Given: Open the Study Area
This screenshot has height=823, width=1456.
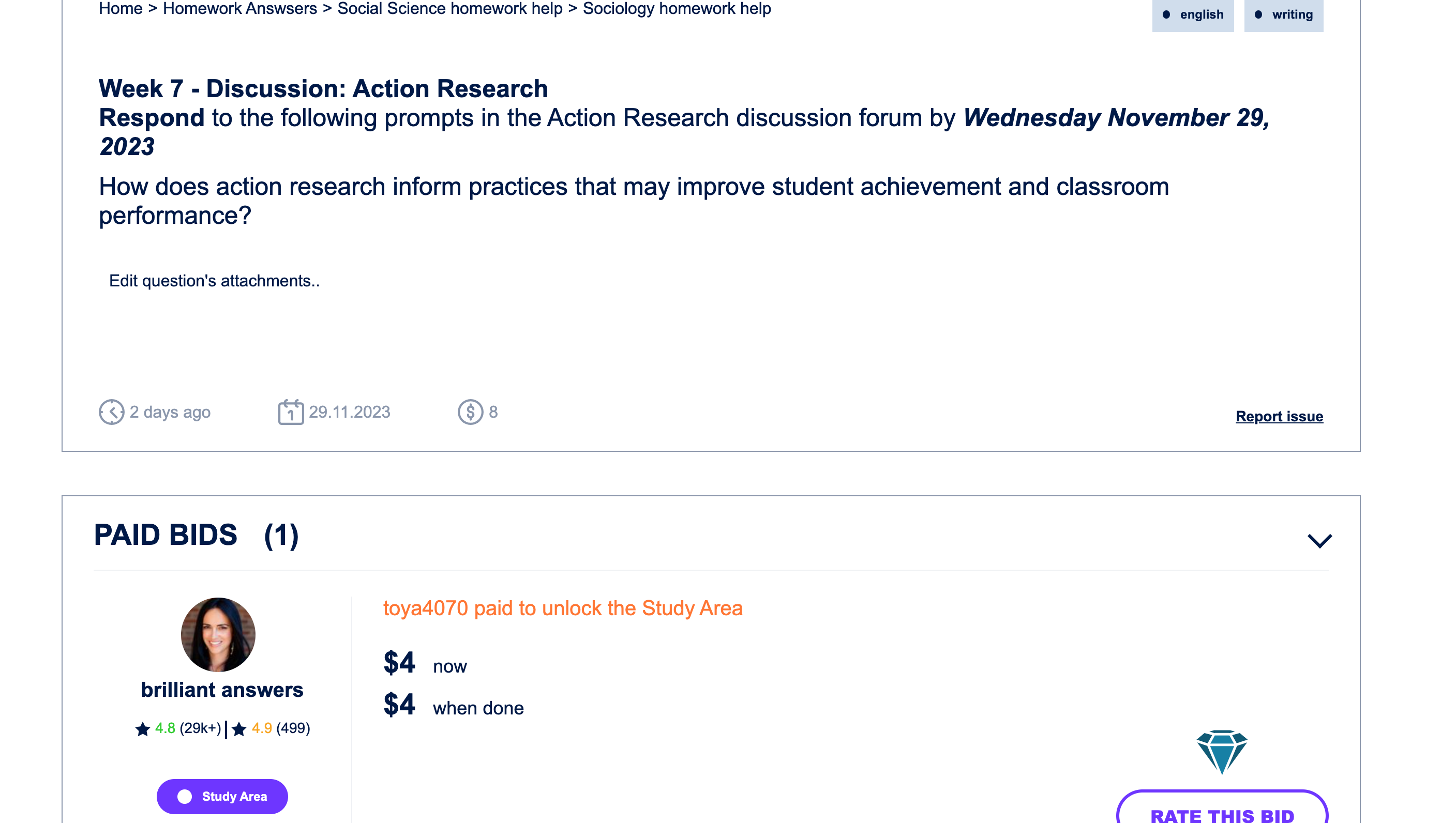Looking at the screenshot, I should pos(222,797).
